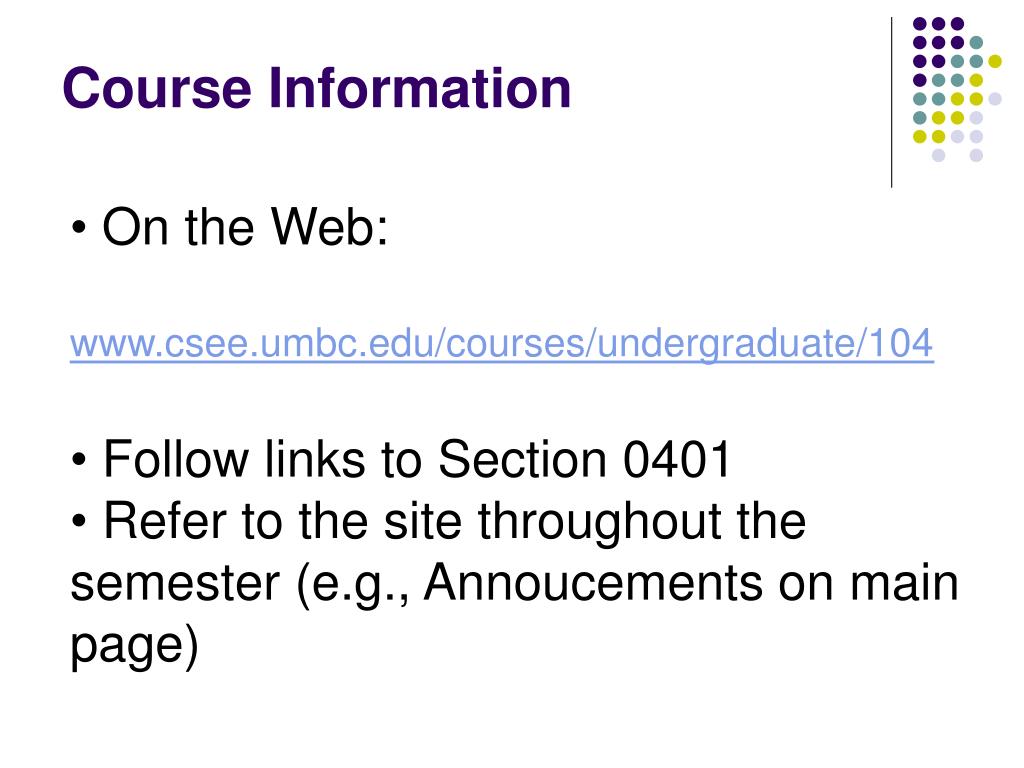The image size is (1024, 768).
Task: Open the www.csee.umbc.edu course hyperlink
Action: pos(502,344)
